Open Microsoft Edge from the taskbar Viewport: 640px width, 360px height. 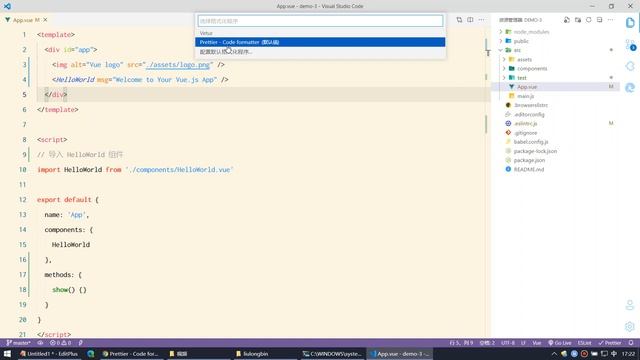(x=91, y=353)
